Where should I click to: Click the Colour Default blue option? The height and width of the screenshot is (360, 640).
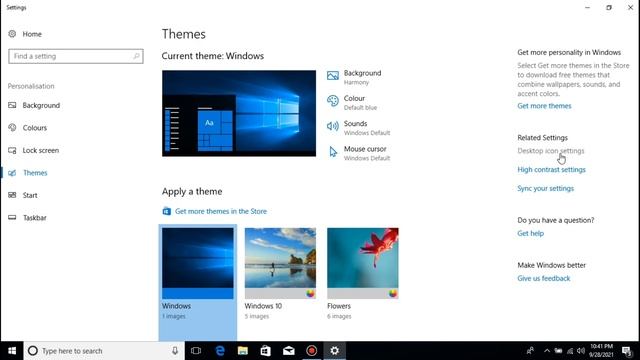point(352,102)
